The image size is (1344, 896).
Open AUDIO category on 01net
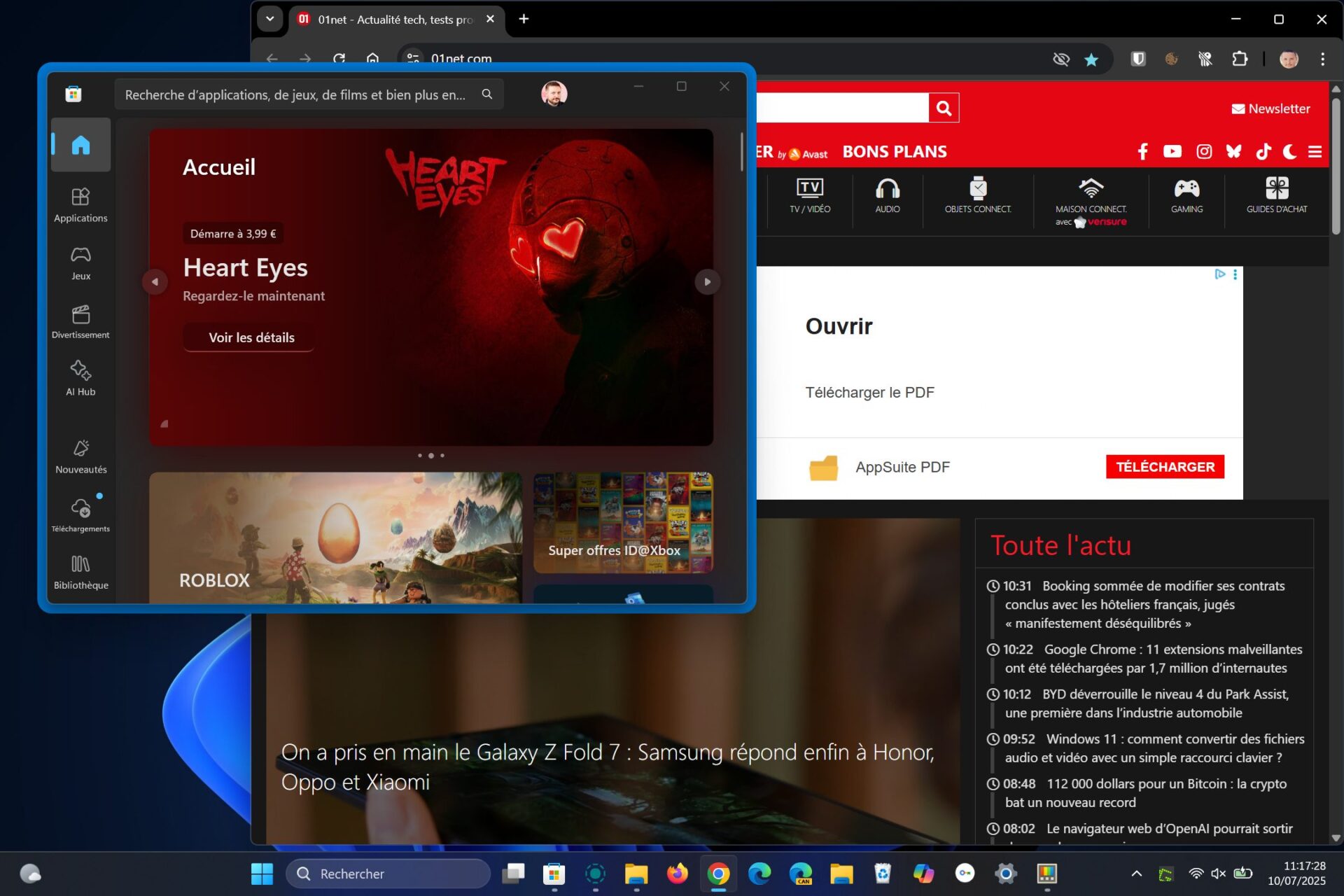click(888, 196)
